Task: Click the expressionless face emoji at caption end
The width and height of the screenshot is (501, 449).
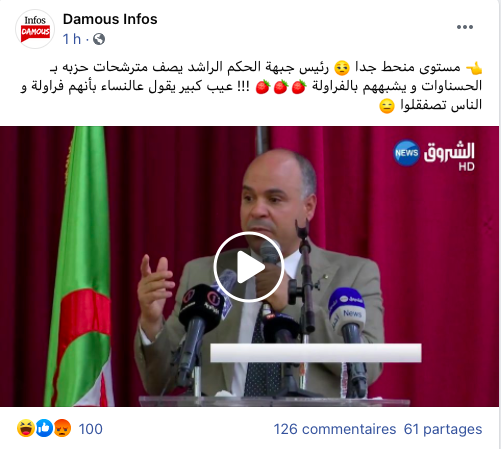Action: click(x=387, y=106)
